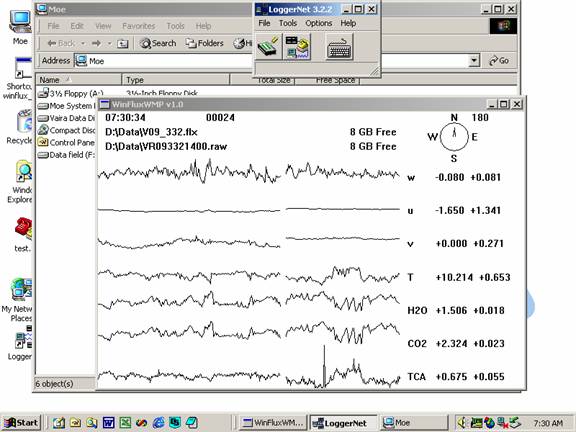Click the 07:30:34 time readout in WinFlux
Viewport: 576px width, 432px height.
click(125, 118)
